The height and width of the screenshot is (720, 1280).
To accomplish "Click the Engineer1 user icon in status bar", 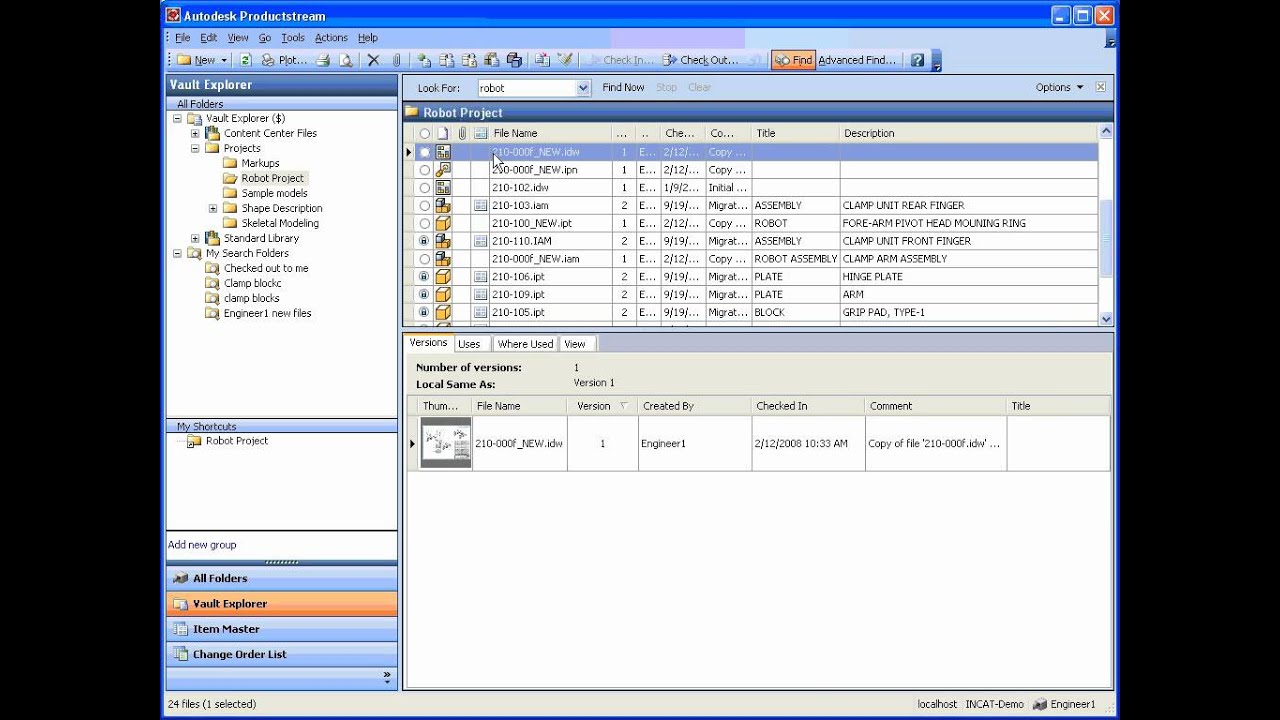I will [x=1040, y=704].
